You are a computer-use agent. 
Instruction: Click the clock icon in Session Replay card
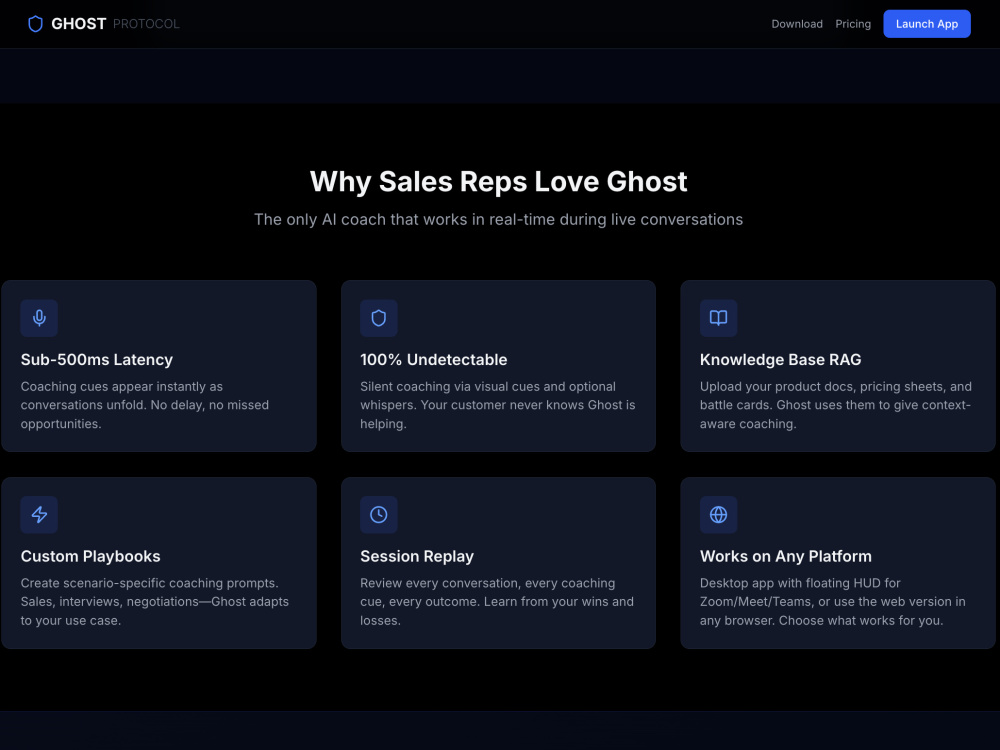(379, 515)
